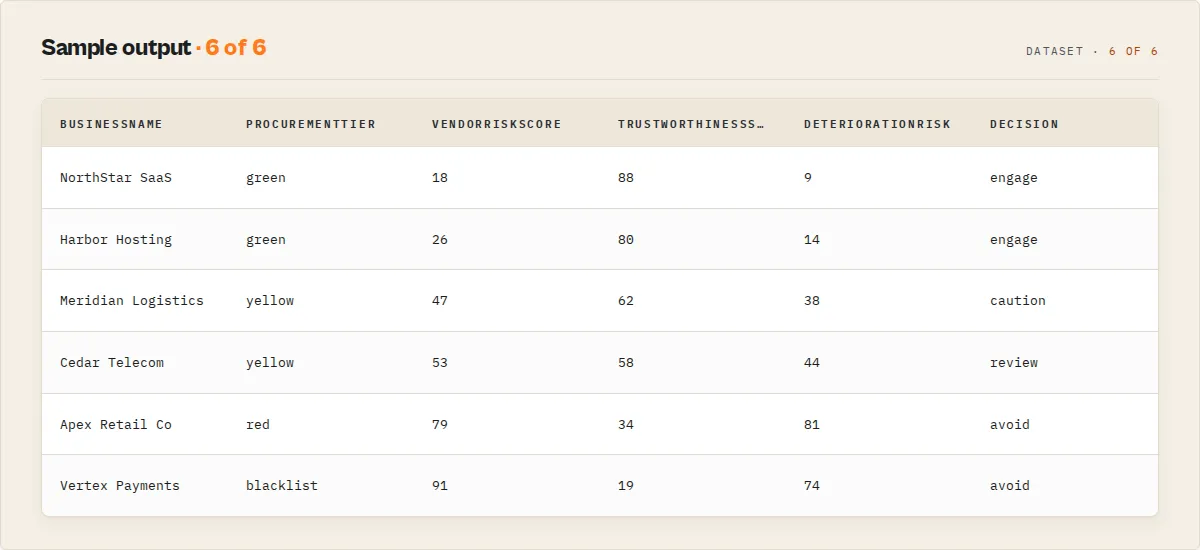Click trustworthiness value 58
Screen dimensions: 1200x550
point(626,363)
